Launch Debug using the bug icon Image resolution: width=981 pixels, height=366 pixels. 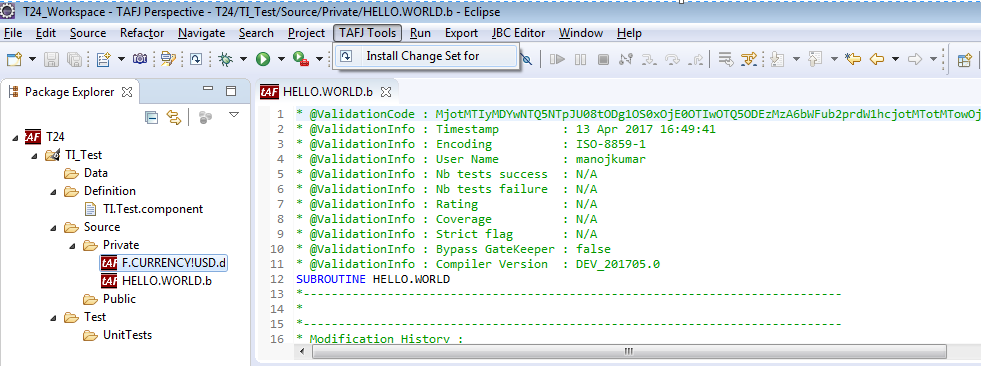pos(225,59)
